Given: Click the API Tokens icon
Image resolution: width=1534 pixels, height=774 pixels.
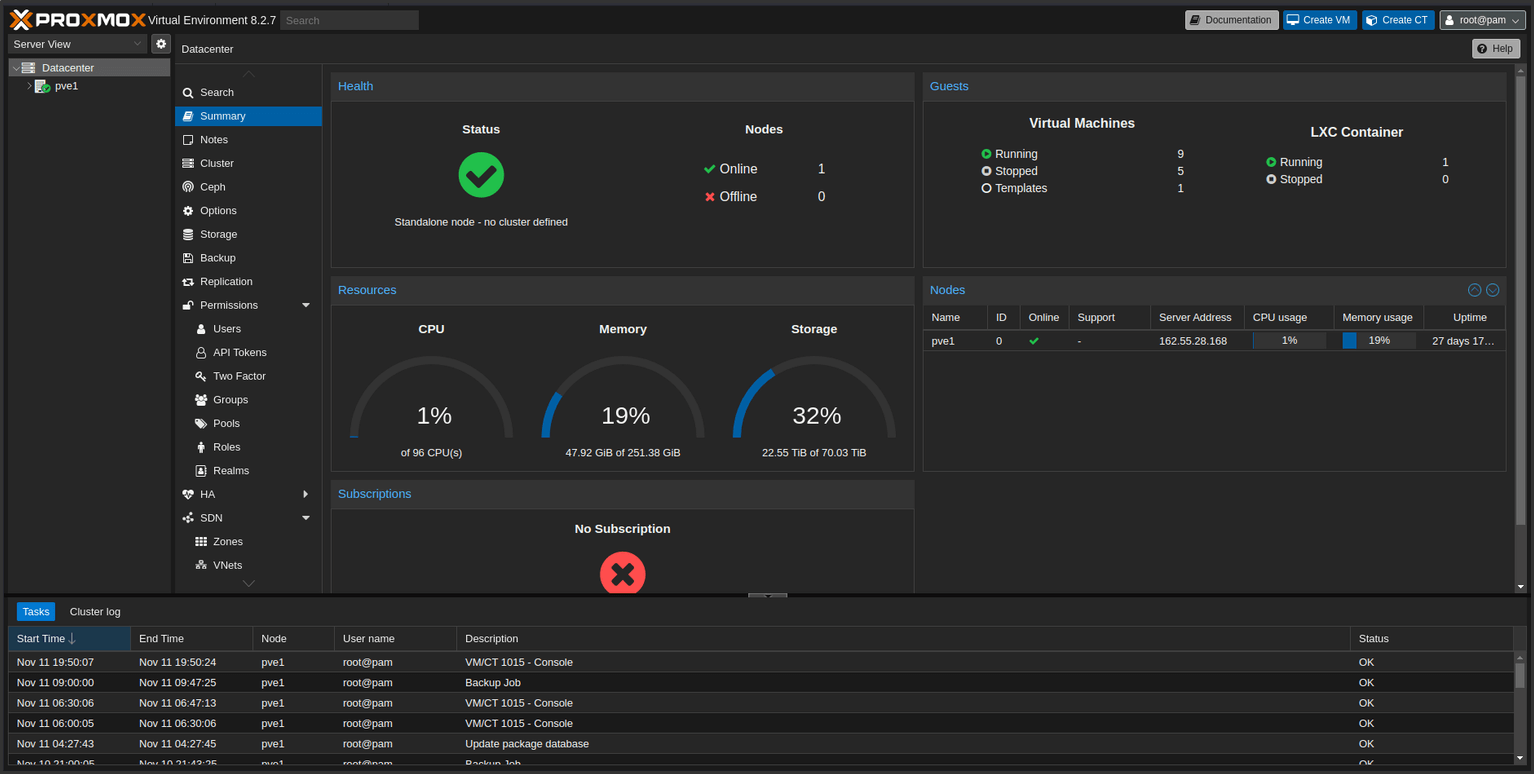Looking at the screenshot, I should point(201,353).
